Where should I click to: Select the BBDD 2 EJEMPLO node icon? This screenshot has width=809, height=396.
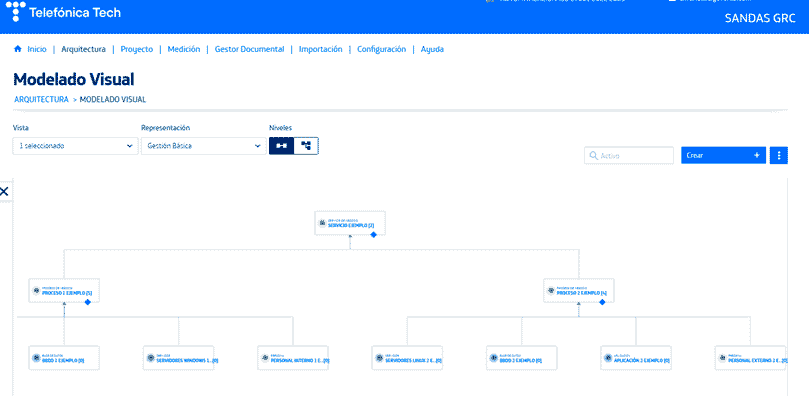(494, 358)
